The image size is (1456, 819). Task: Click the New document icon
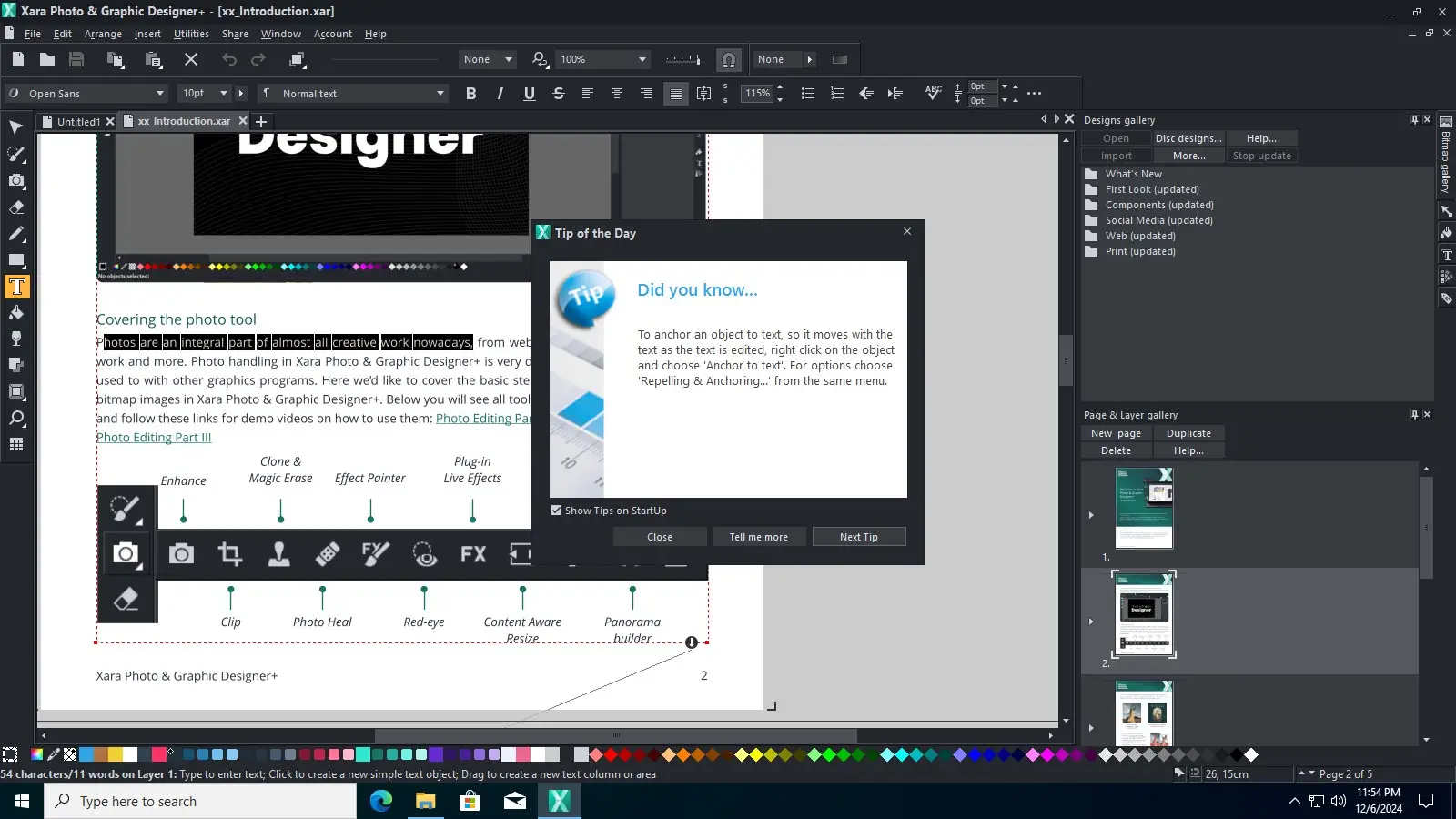[x=18, y=59]
